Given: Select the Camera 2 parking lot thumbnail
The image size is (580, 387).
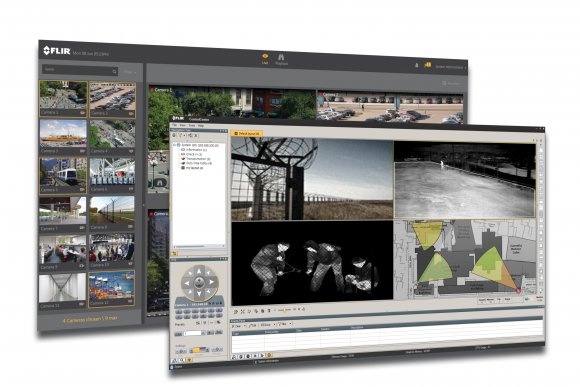Looking at the screenshot, I should click(112, 100).
